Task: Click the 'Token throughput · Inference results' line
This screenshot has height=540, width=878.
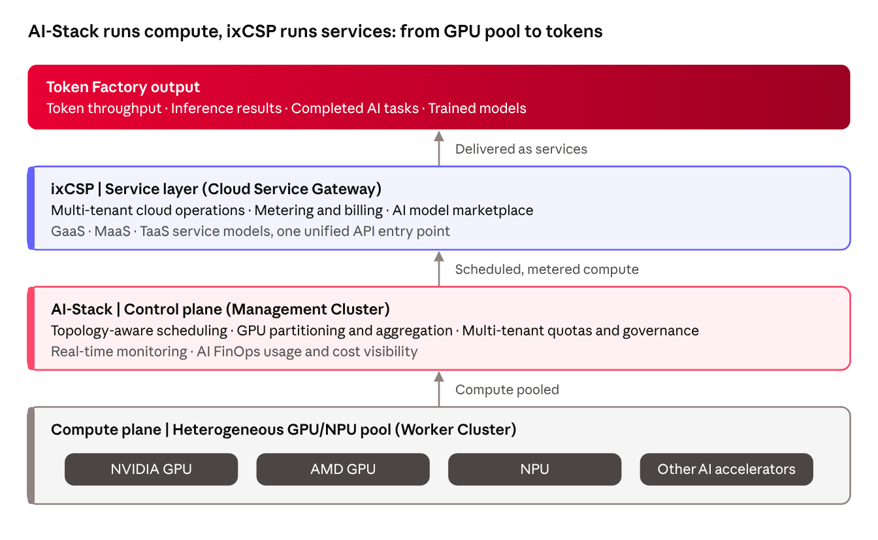Action: pos(286,108)
